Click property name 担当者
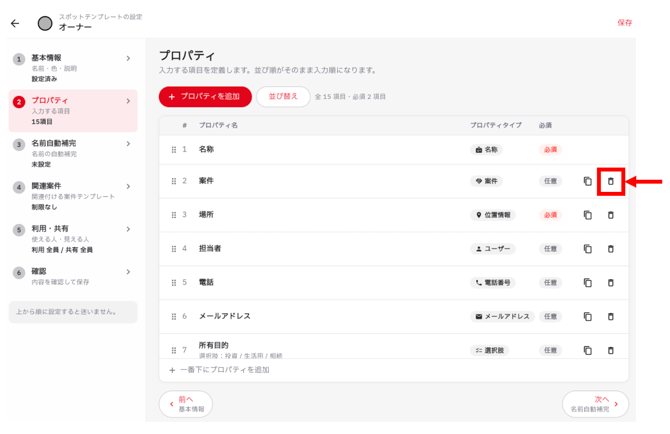The width and height of the screenshot is (670, 434). [x=210, y=248]
